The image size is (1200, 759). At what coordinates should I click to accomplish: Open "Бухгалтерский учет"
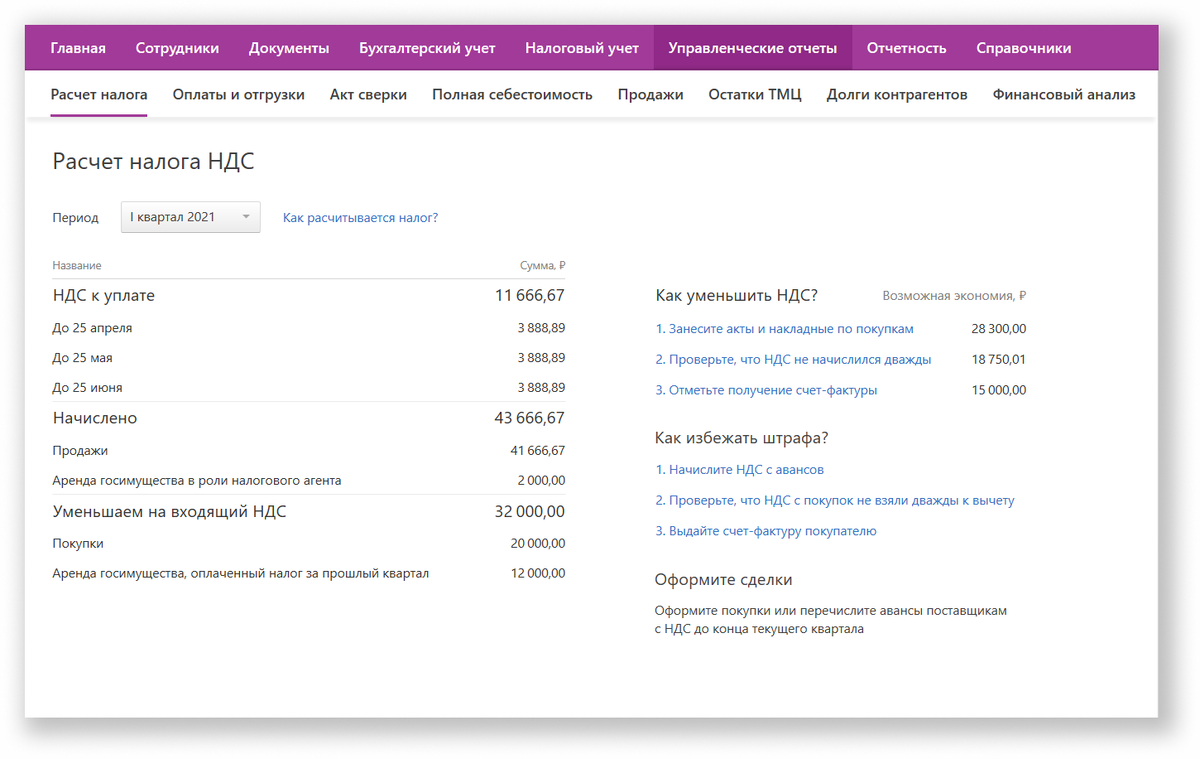pos(426,46)
